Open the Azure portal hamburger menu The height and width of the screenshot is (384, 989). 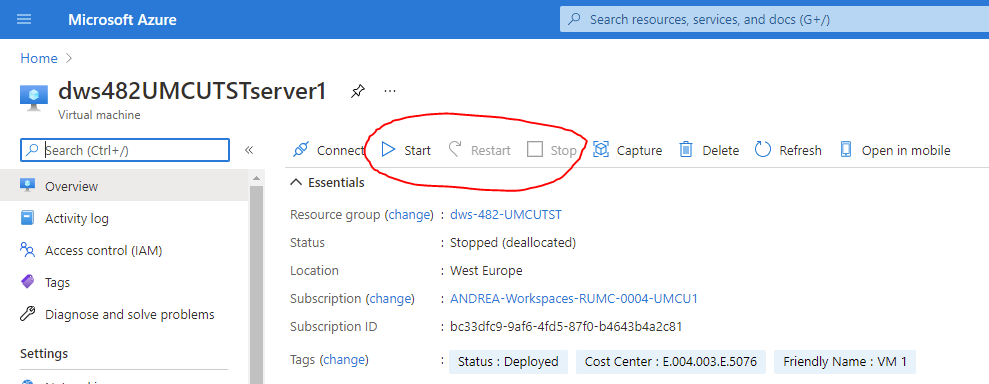24,20
